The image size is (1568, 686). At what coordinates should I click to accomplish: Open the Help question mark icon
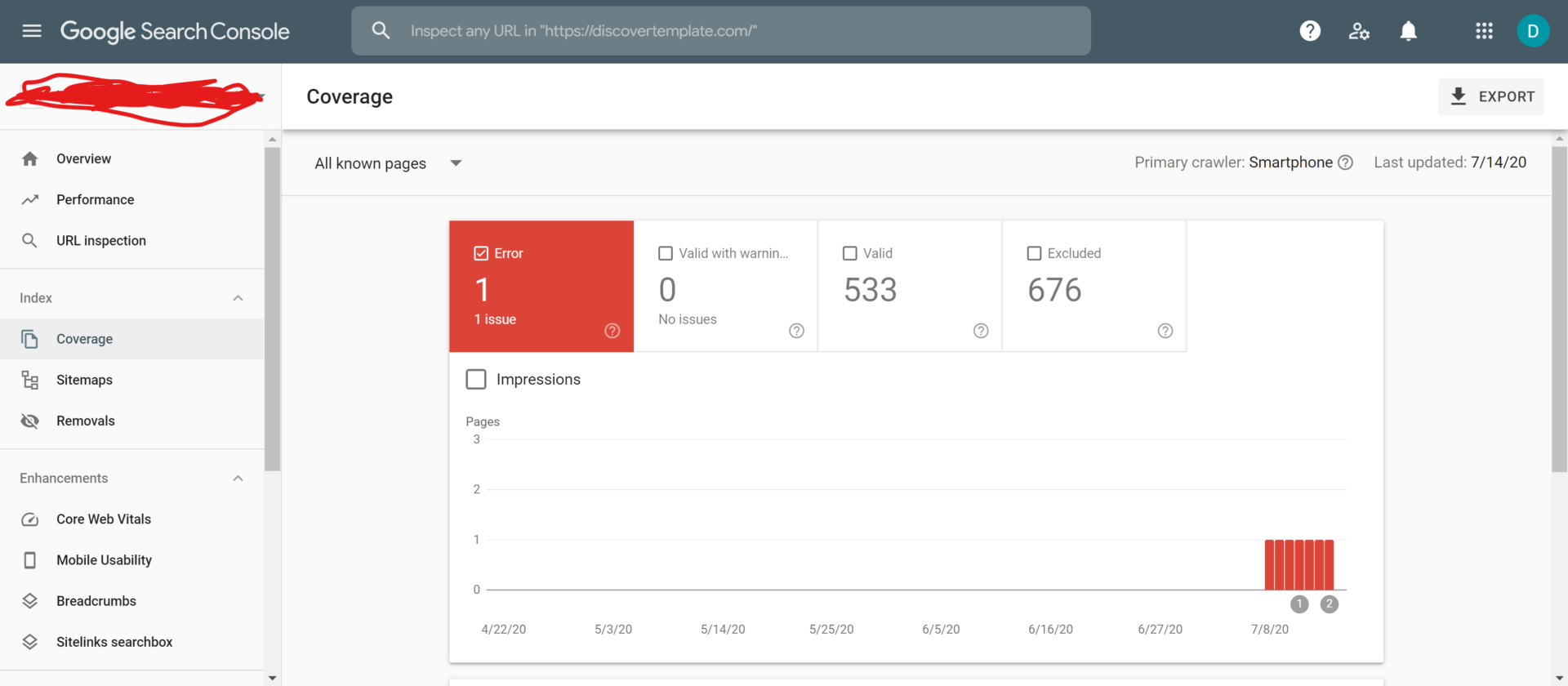[x=1310, y=31]
